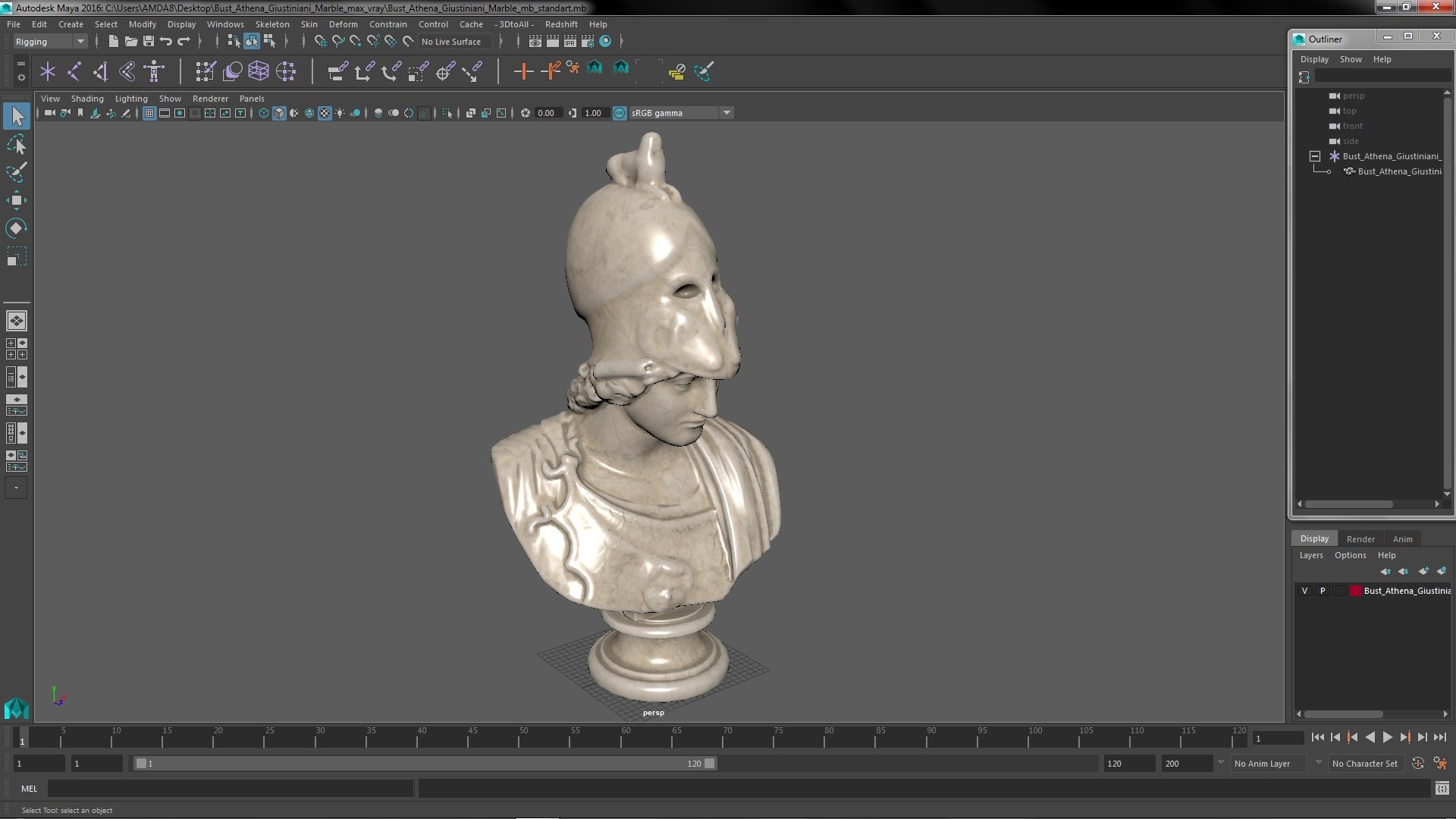Start IPR render from the status line
1456x819 pixels.
(x=570, y=41)
